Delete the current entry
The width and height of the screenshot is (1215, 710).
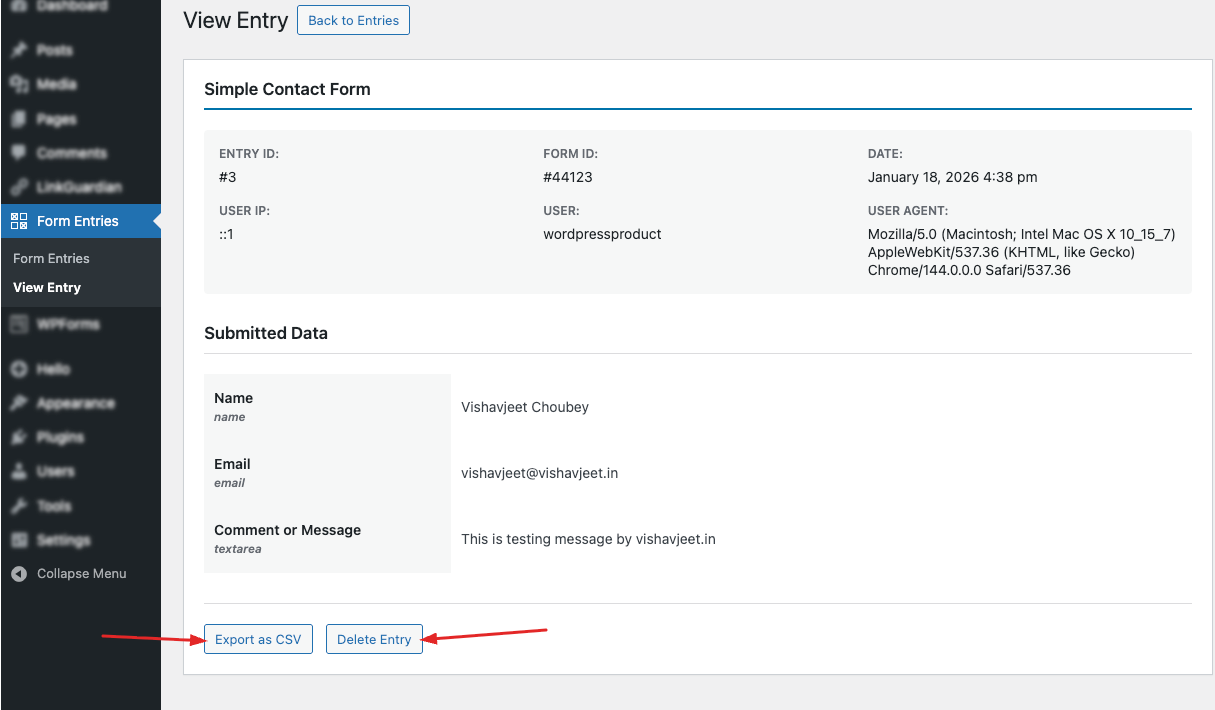[374, 638]
